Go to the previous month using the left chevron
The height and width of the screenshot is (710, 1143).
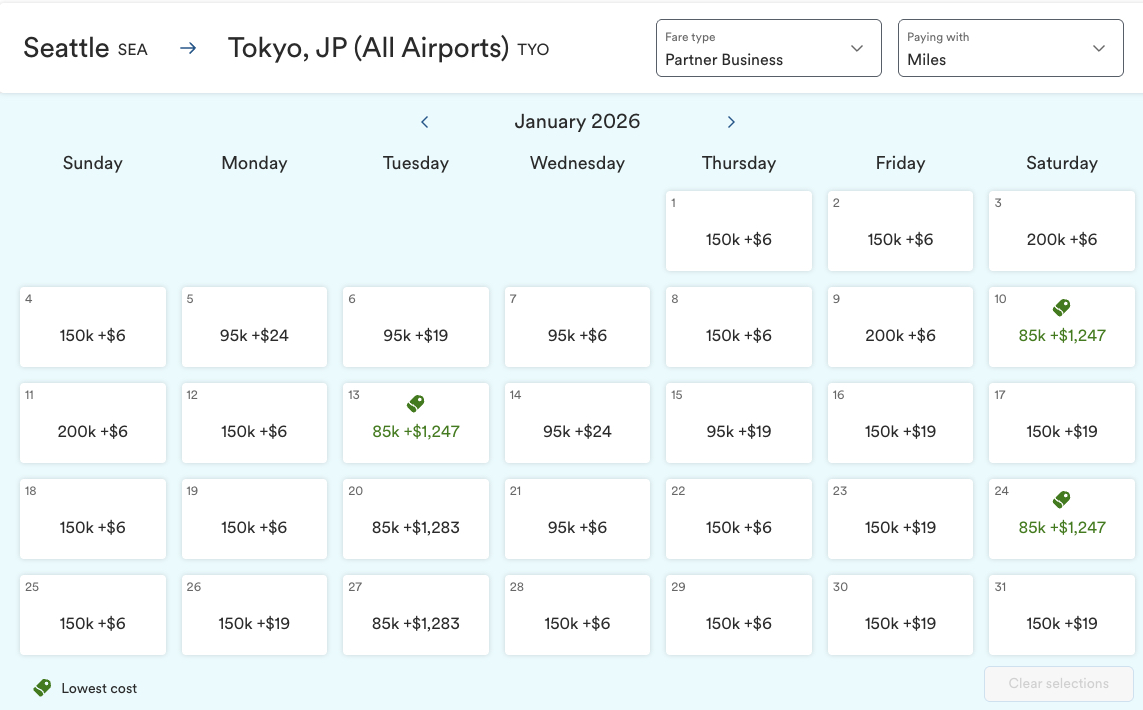click(x=424, y=121)
